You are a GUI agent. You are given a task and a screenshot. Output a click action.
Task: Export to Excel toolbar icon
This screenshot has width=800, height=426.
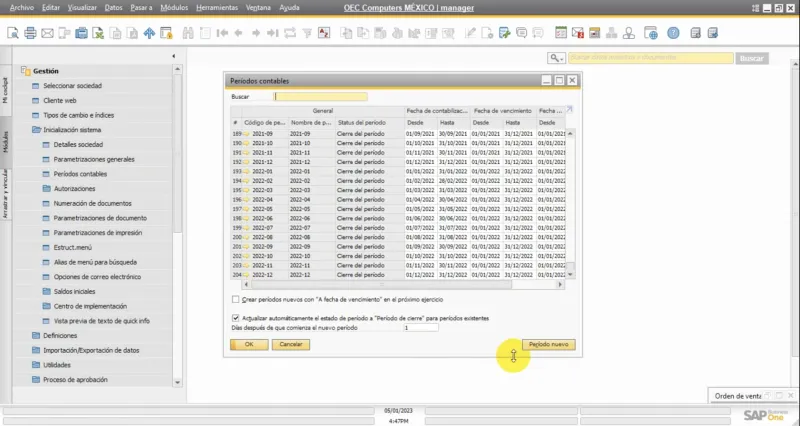pos(98,34)
